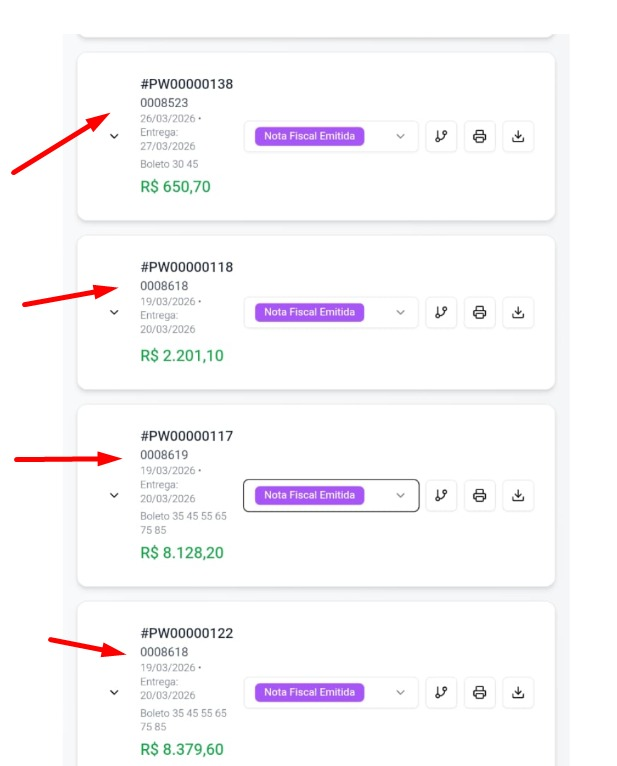Expand order #PW00000122 details chevron

point(114,692)
